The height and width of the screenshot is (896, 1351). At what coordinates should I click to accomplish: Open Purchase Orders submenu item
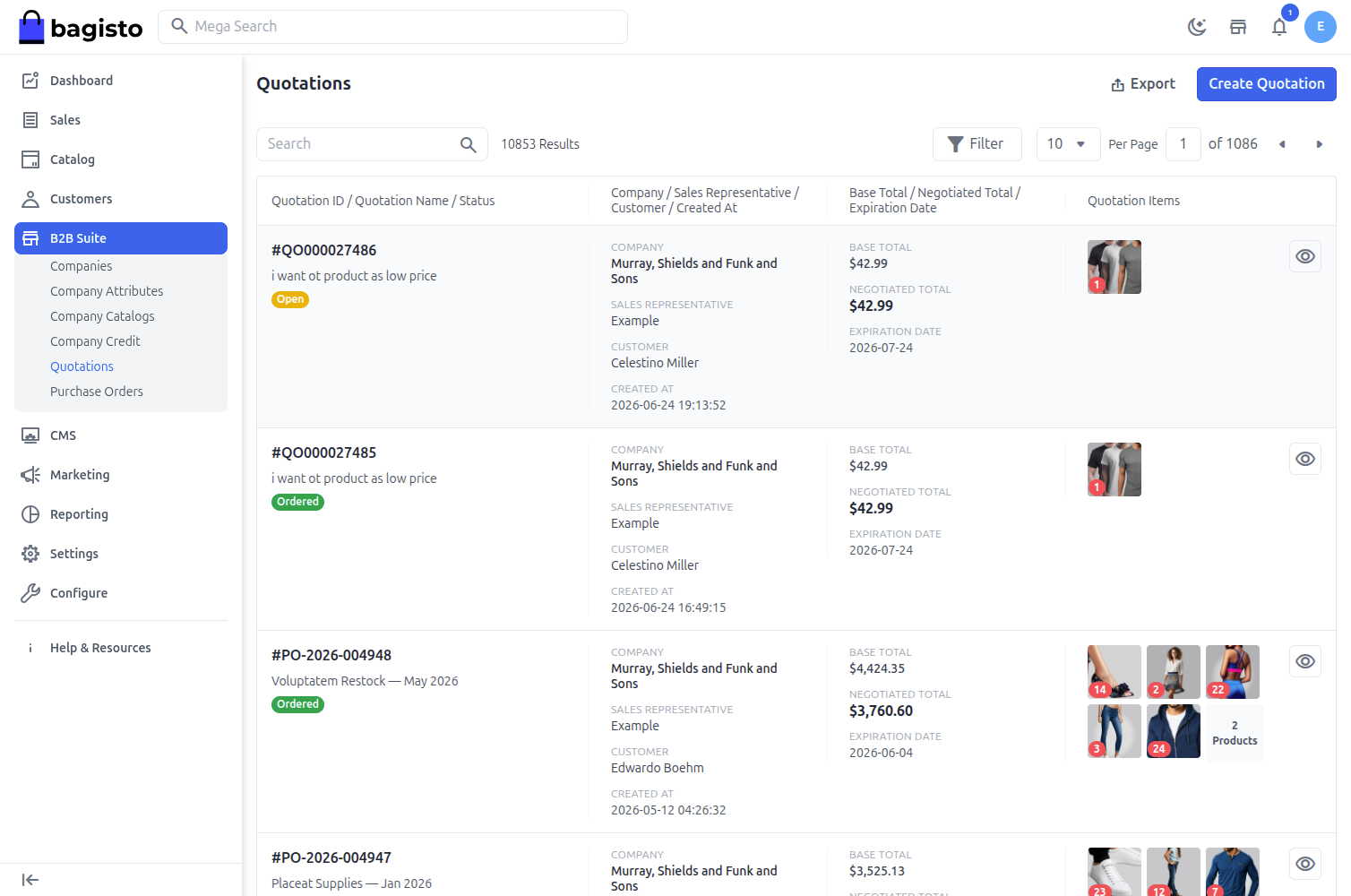tap(97, 392)
